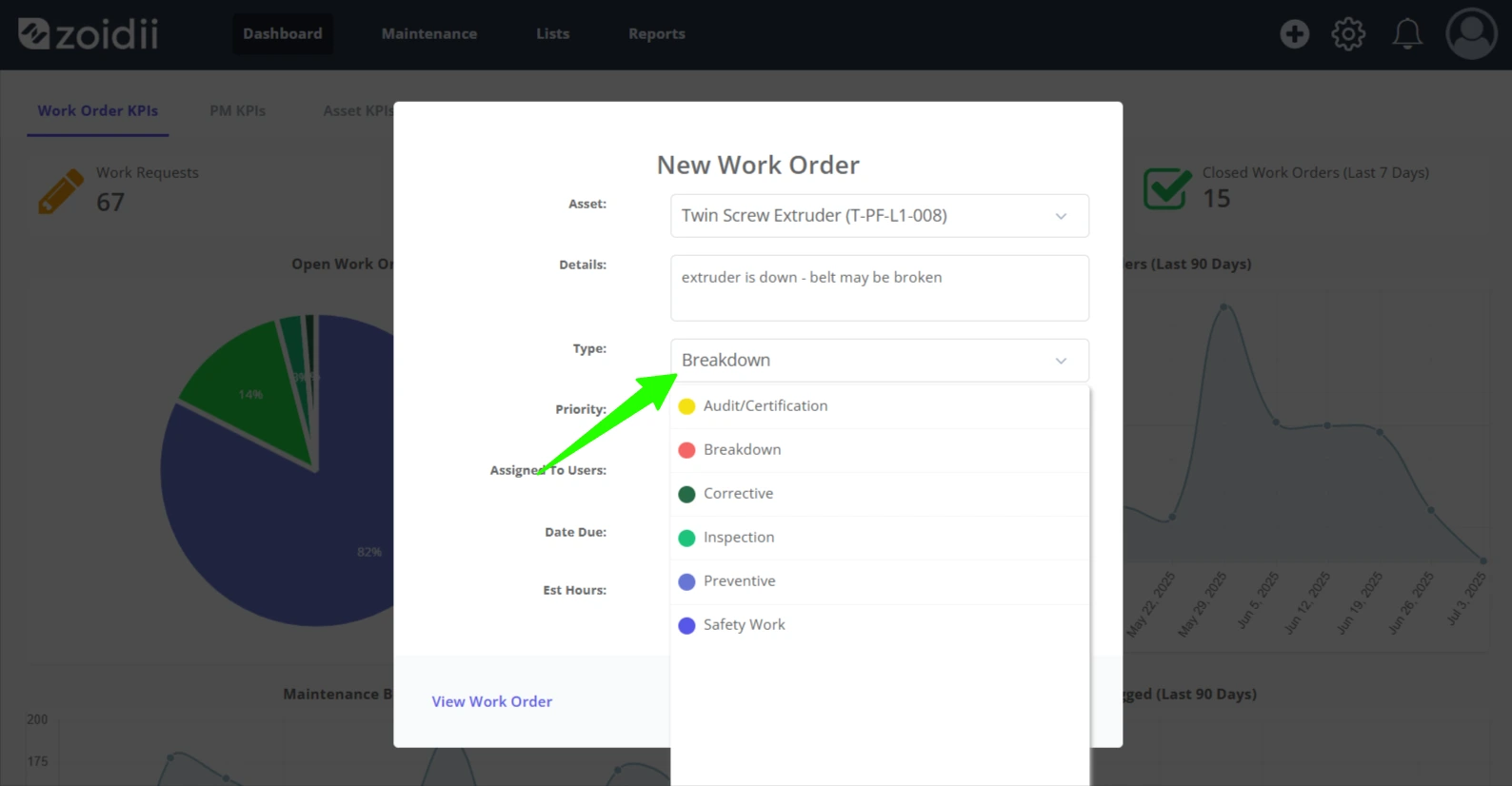Open the add new plus icon
Viewport: 1512px width, 786px height.
click(1294, 34)
